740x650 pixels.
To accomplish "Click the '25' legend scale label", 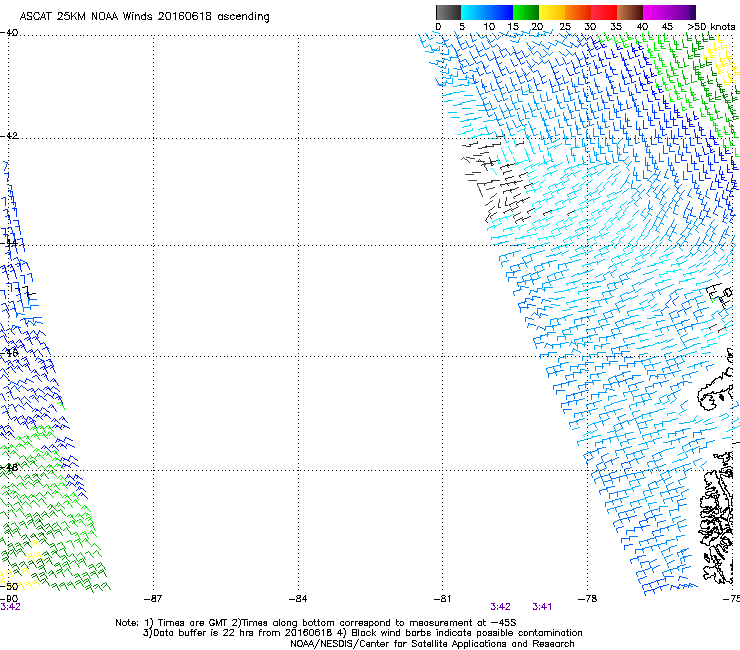I will point(565,27).
